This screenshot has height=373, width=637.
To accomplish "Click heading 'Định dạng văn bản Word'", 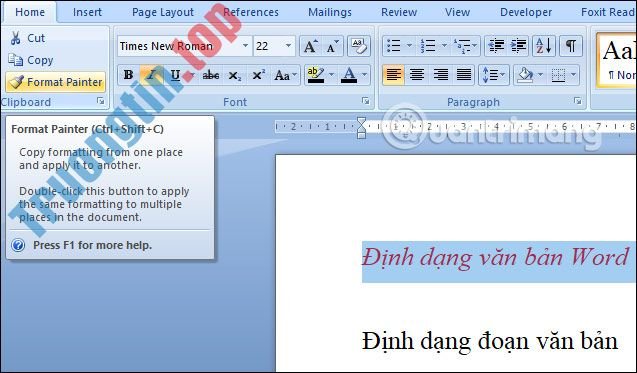I will coord(495,258).
